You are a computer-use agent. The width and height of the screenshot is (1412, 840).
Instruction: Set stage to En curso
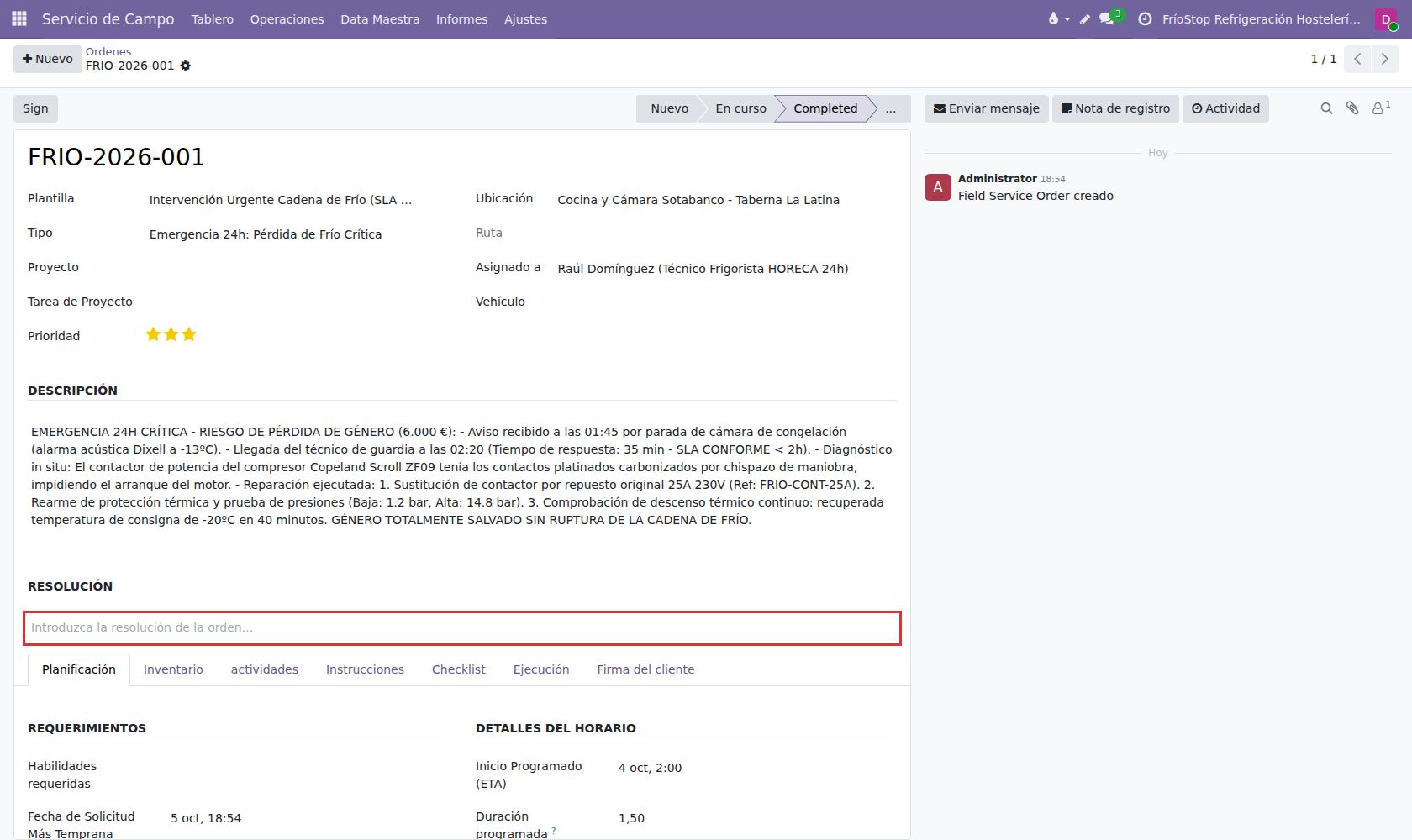click(740, 108)
